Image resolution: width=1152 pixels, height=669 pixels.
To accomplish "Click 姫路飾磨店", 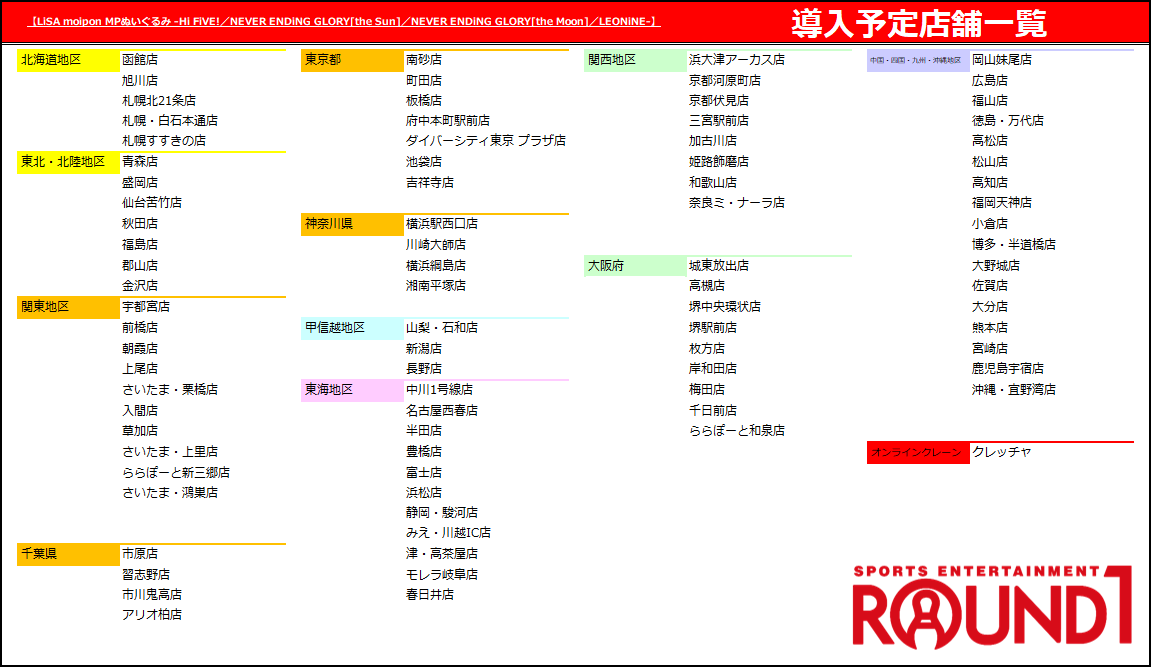I will pos(719,162).
